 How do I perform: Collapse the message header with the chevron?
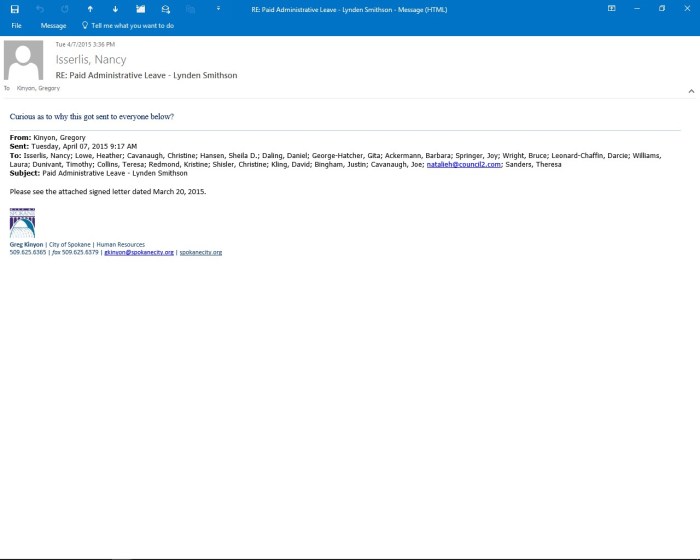(x=691, y=91)
